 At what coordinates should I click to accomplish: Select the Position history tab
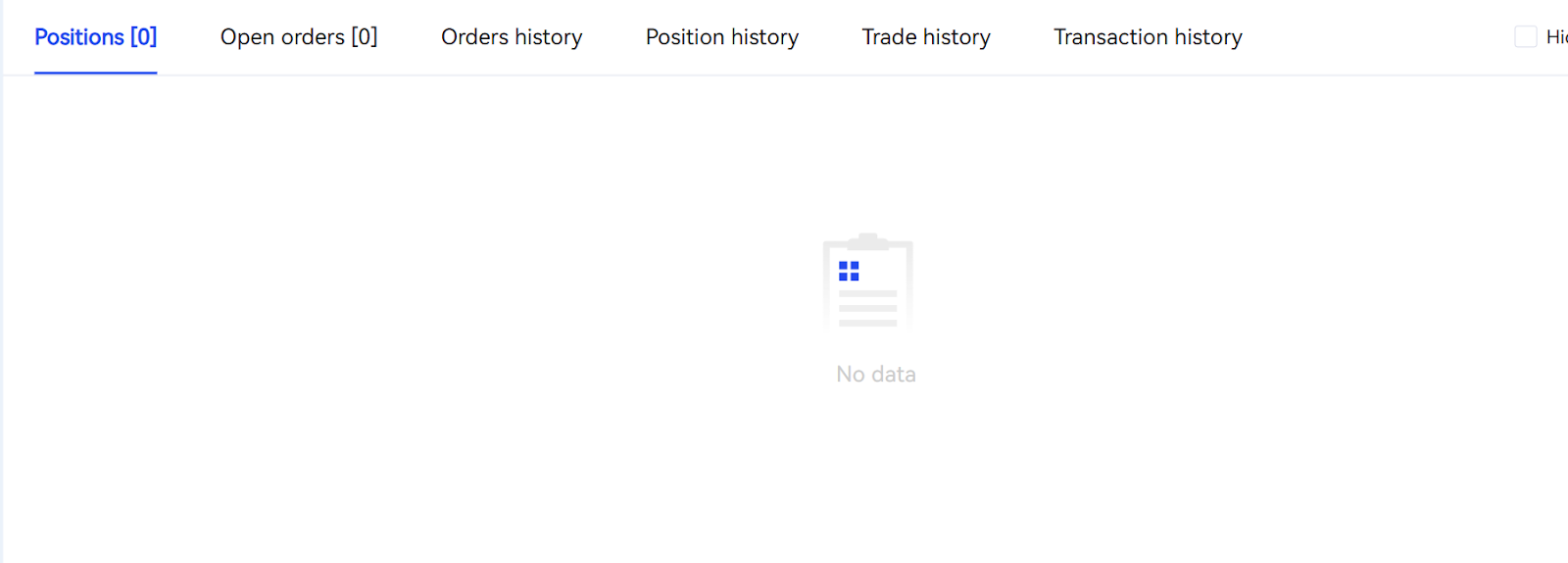[x=722, y=37]
